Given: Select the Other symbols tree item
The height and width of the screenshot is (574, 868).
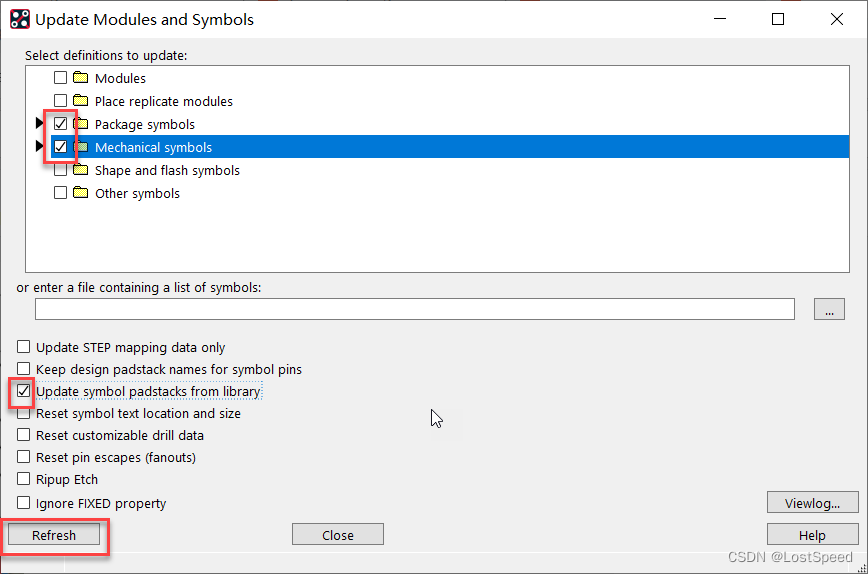Looking at the screenshot, I should tap(137, 193).
